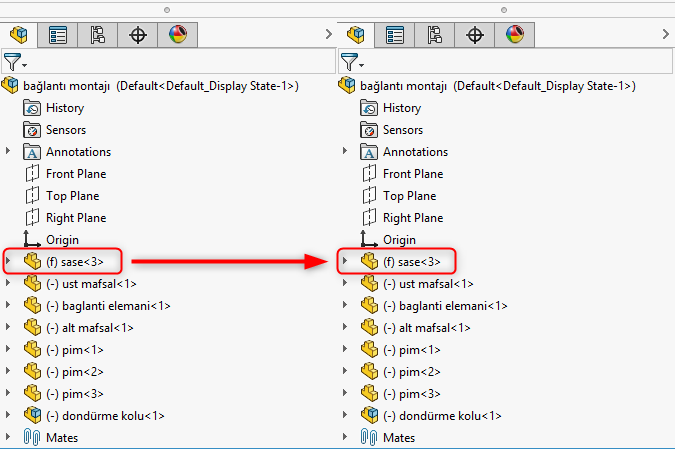The image size is (680, 449).
Task: Show more tabs arrow in left panel
Action: (328, 34)
